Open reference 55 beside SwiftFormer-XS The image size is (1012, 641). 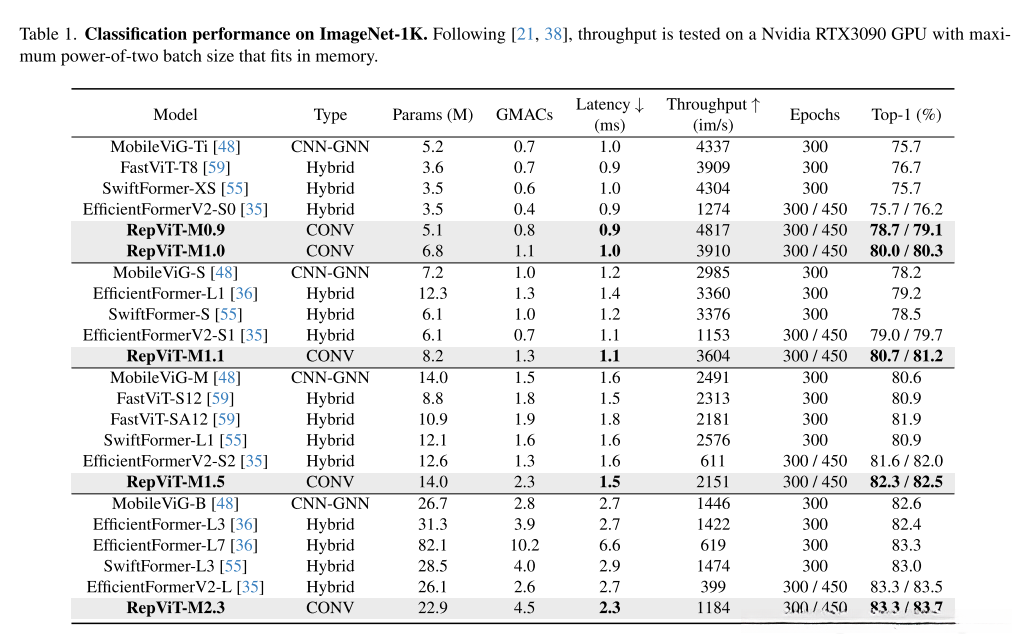pyautogui.click(x=234, y=189)
